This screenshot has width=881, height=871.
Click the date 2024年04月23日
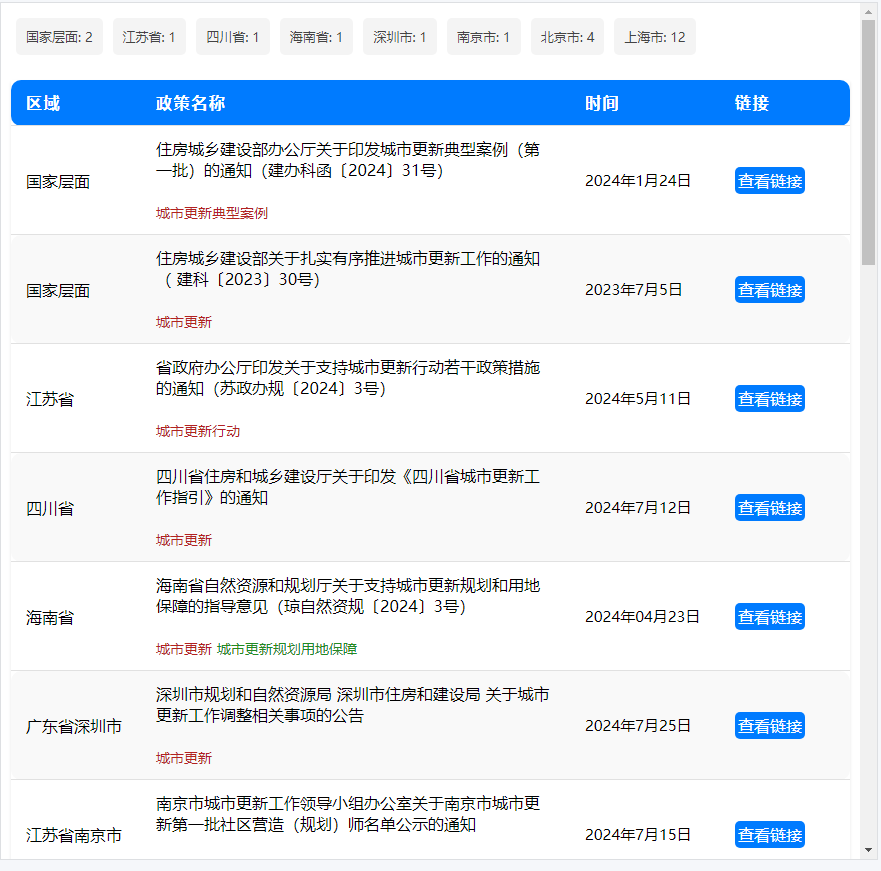[x=642, y=617]
